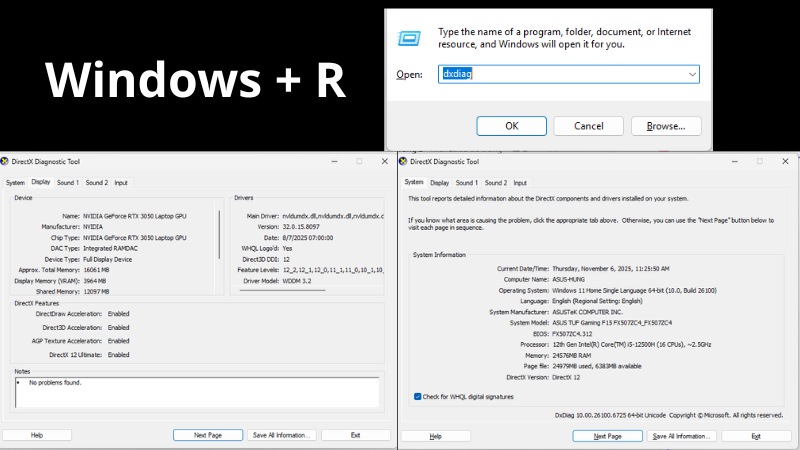Click the dxdiag text in Open field

(x=457, y=74)
